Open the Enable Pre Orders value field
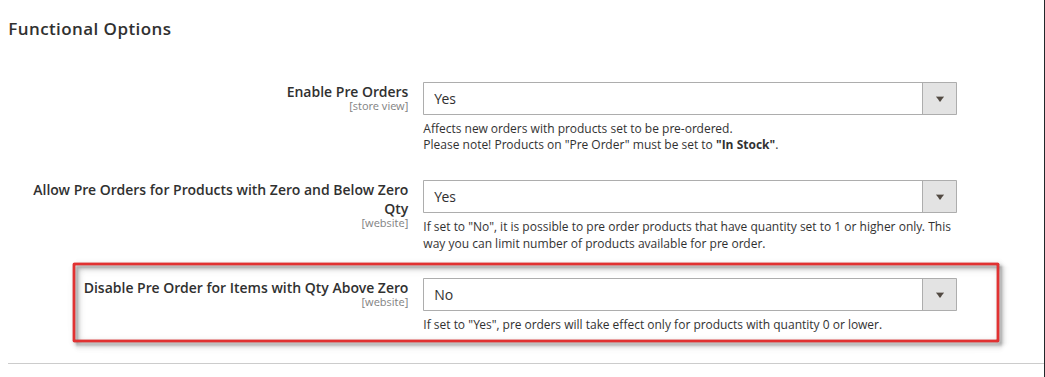 tap(690, 99)
